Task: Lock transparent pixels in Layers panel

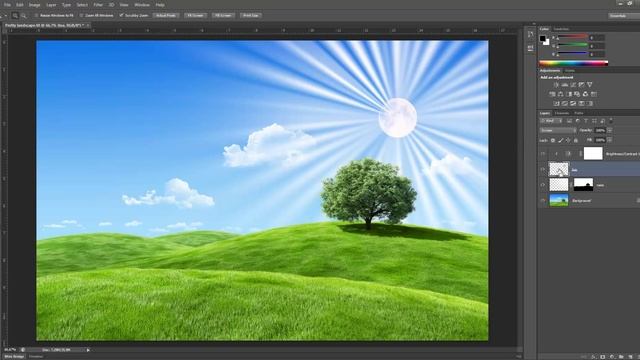Action: tap(553, 140)
